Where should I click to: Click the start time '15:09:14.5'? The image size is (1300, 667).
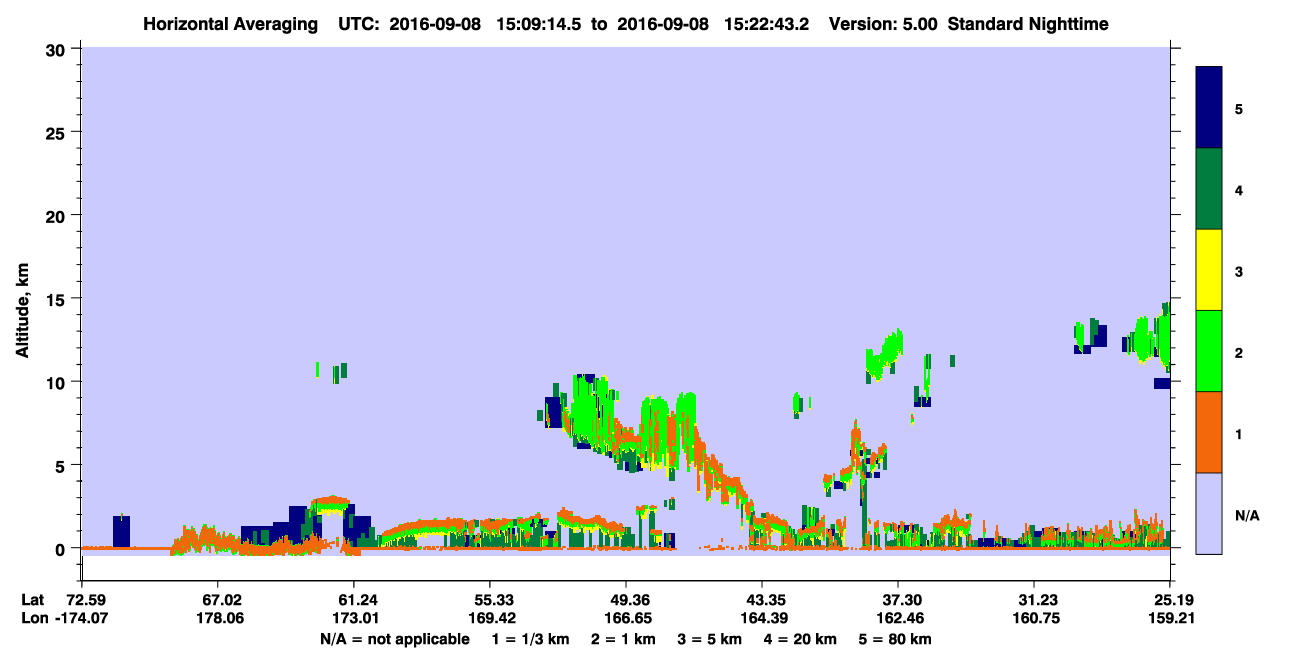tap(537, 24)
